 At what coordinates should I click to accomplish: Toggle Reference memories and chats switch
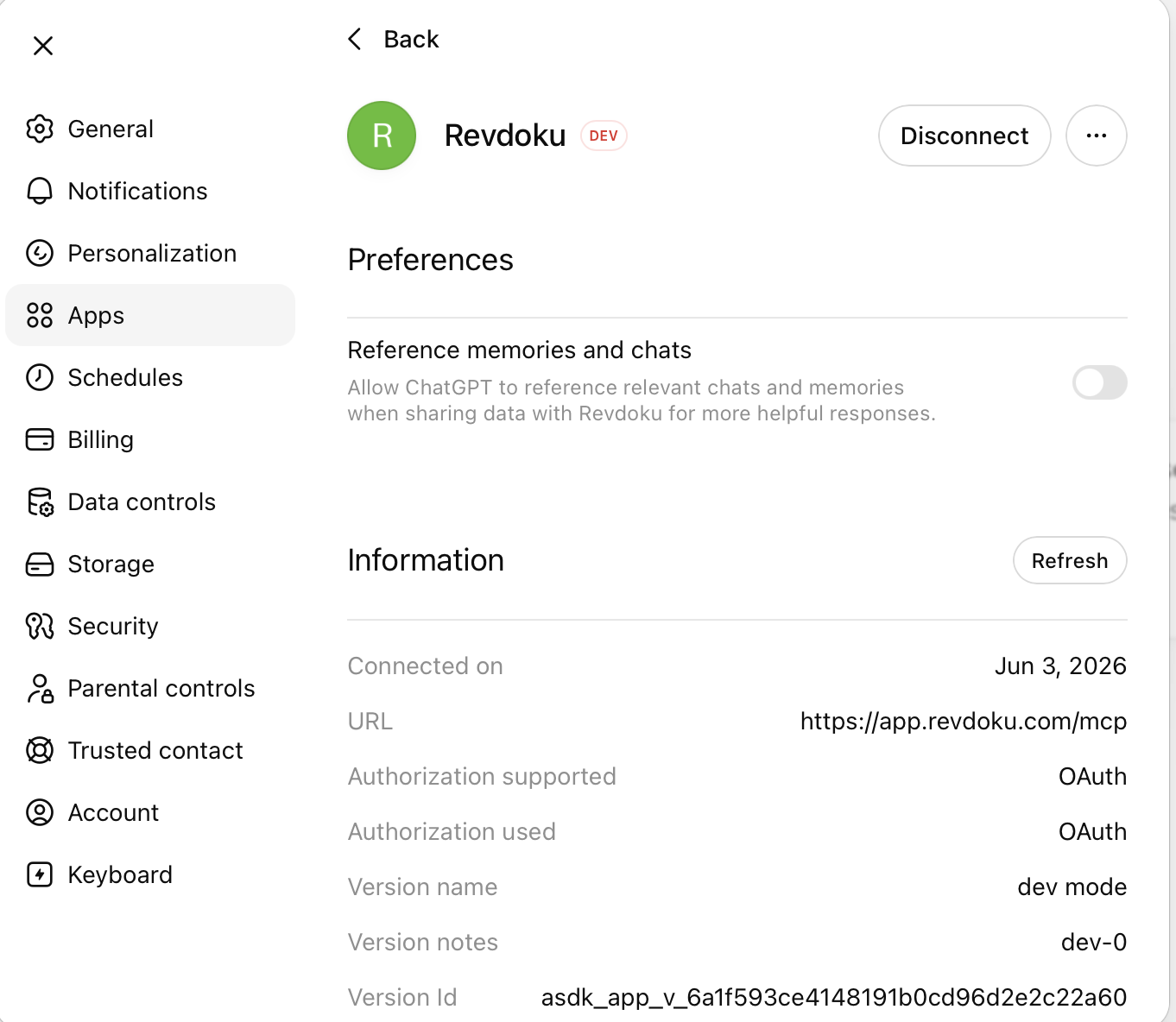(x=1100, y=382)
